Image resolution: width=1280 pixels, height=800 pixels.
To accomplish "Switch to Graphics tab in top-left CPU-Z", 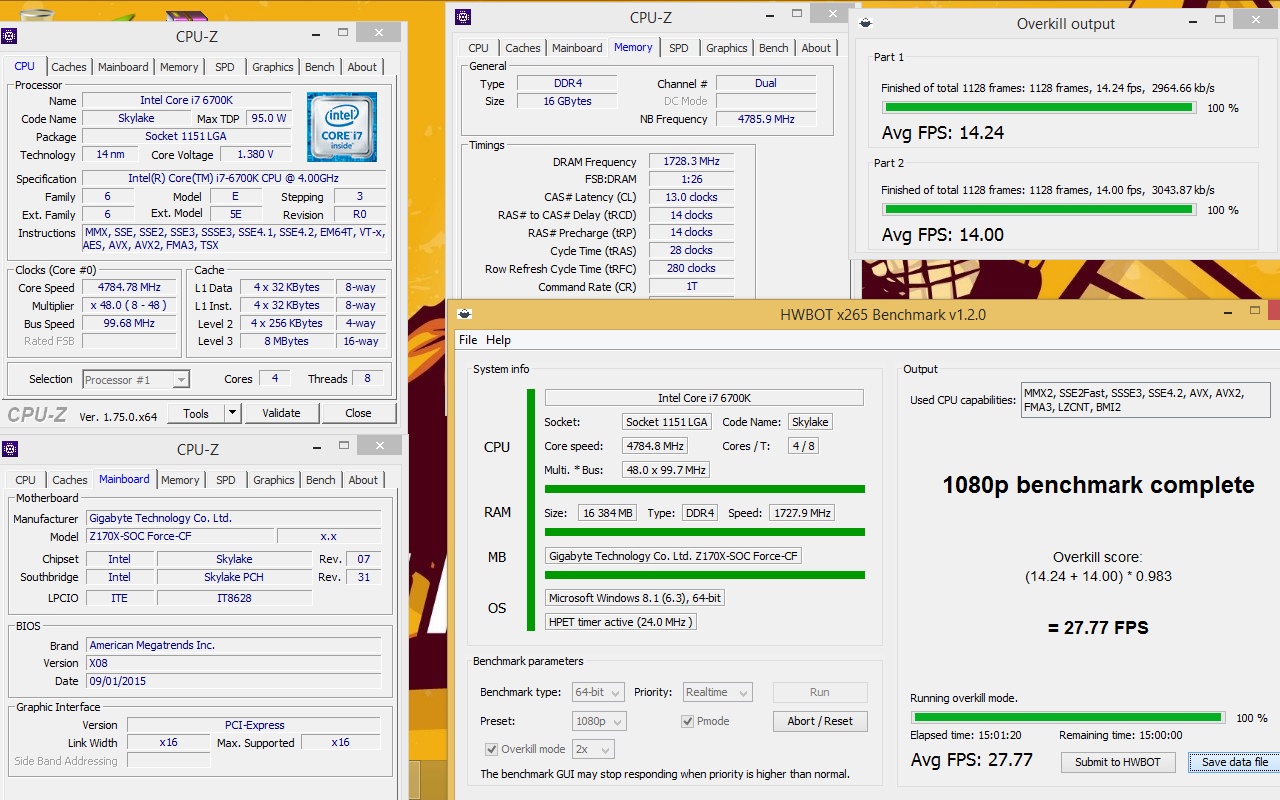I will 273,67.
